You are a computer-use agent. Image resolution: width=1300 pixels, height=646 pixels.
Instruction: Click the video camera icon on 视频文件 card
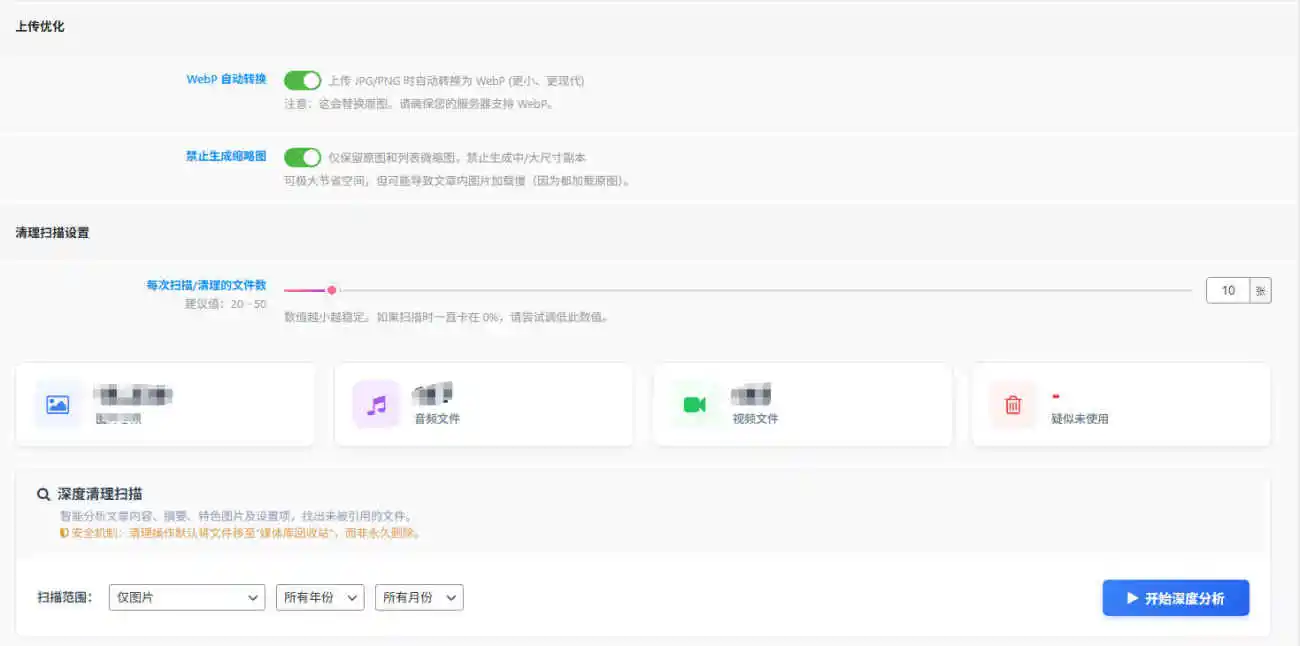click(695, 404)
